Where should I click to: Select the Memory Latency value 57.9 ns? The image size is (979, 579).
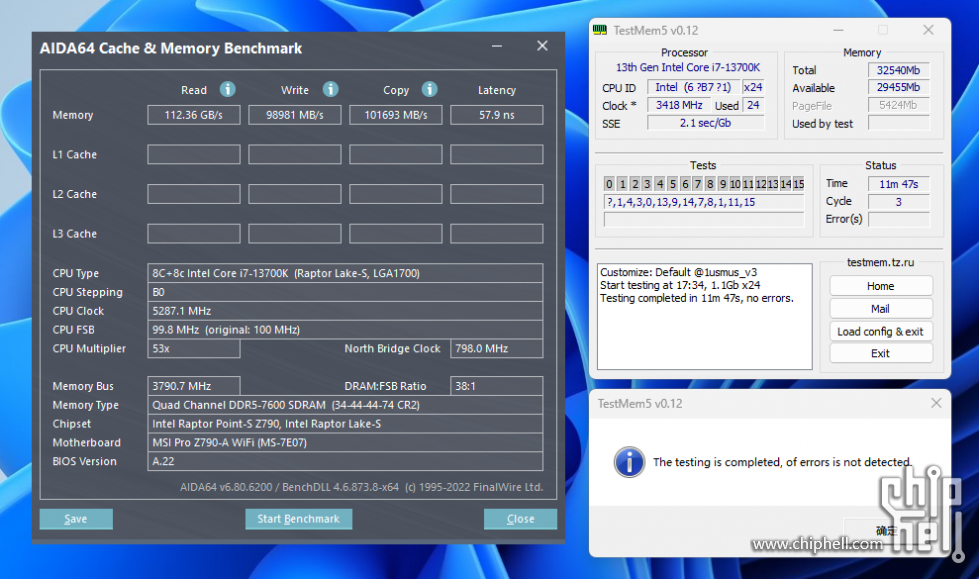click(x=496, y=115)
